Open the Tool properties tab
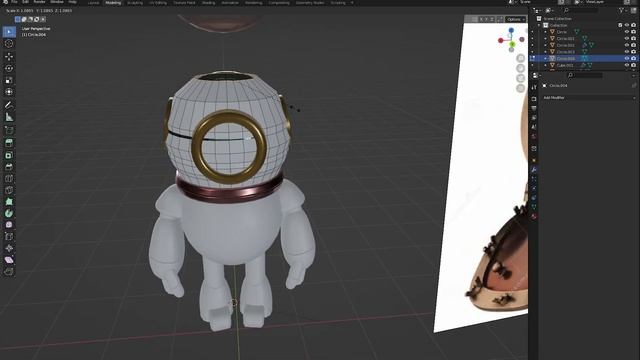 point(534,87)
